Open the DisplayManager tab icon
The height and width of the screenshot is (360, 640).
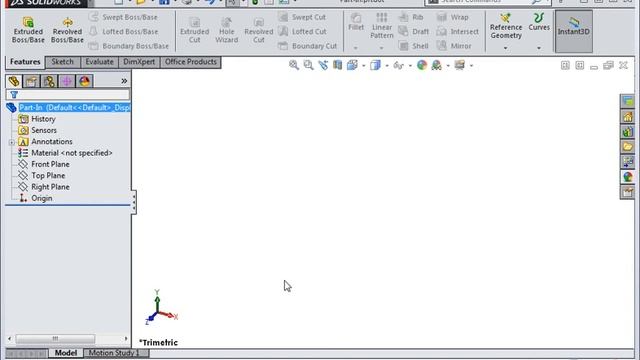pyautogui.click(x=84, y=81)
